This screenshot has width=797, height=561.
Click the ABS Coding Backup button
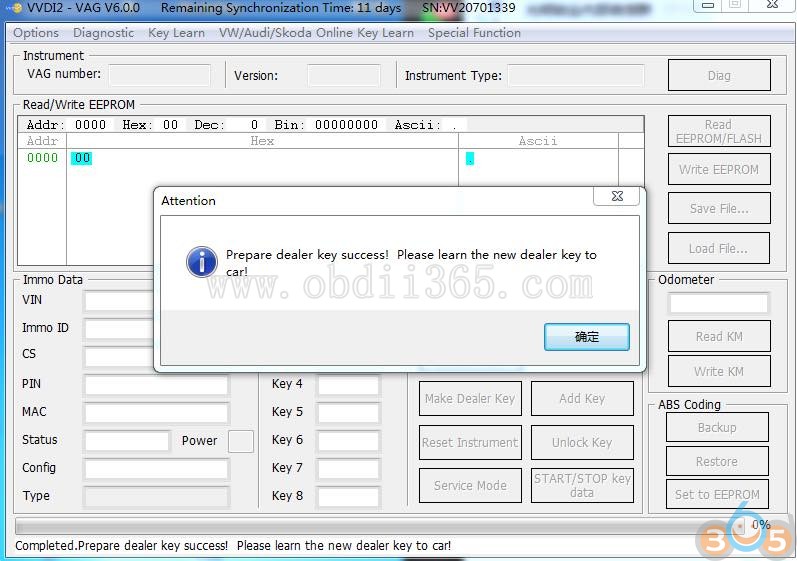click(x=717, y=427)
